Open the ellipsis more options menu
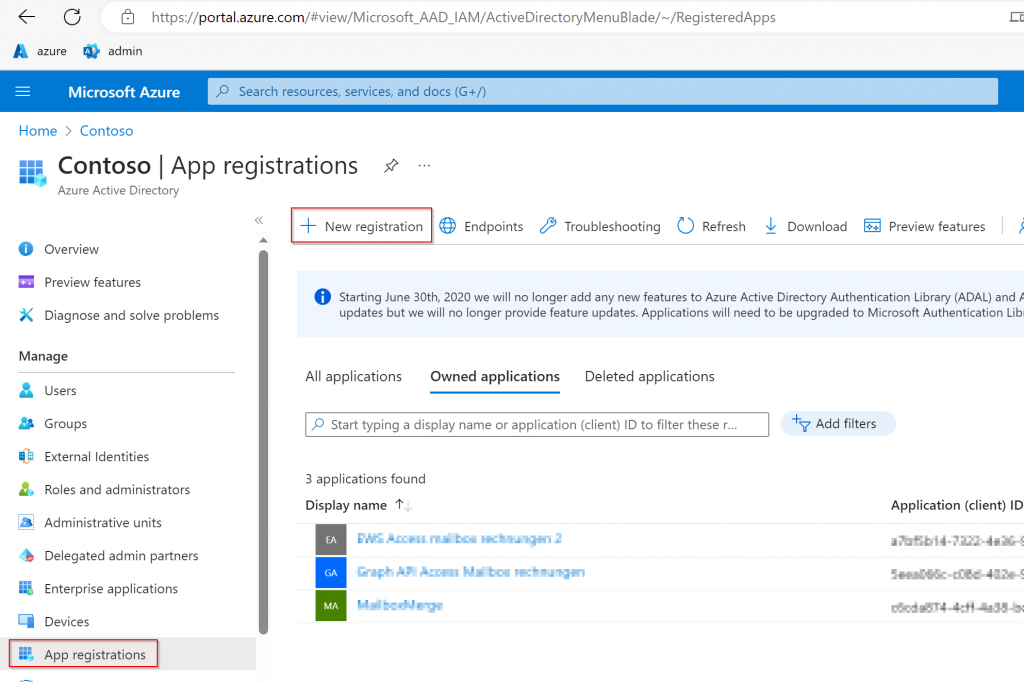1024x682 pixels. pyautogui.click(x=424, y=166)
